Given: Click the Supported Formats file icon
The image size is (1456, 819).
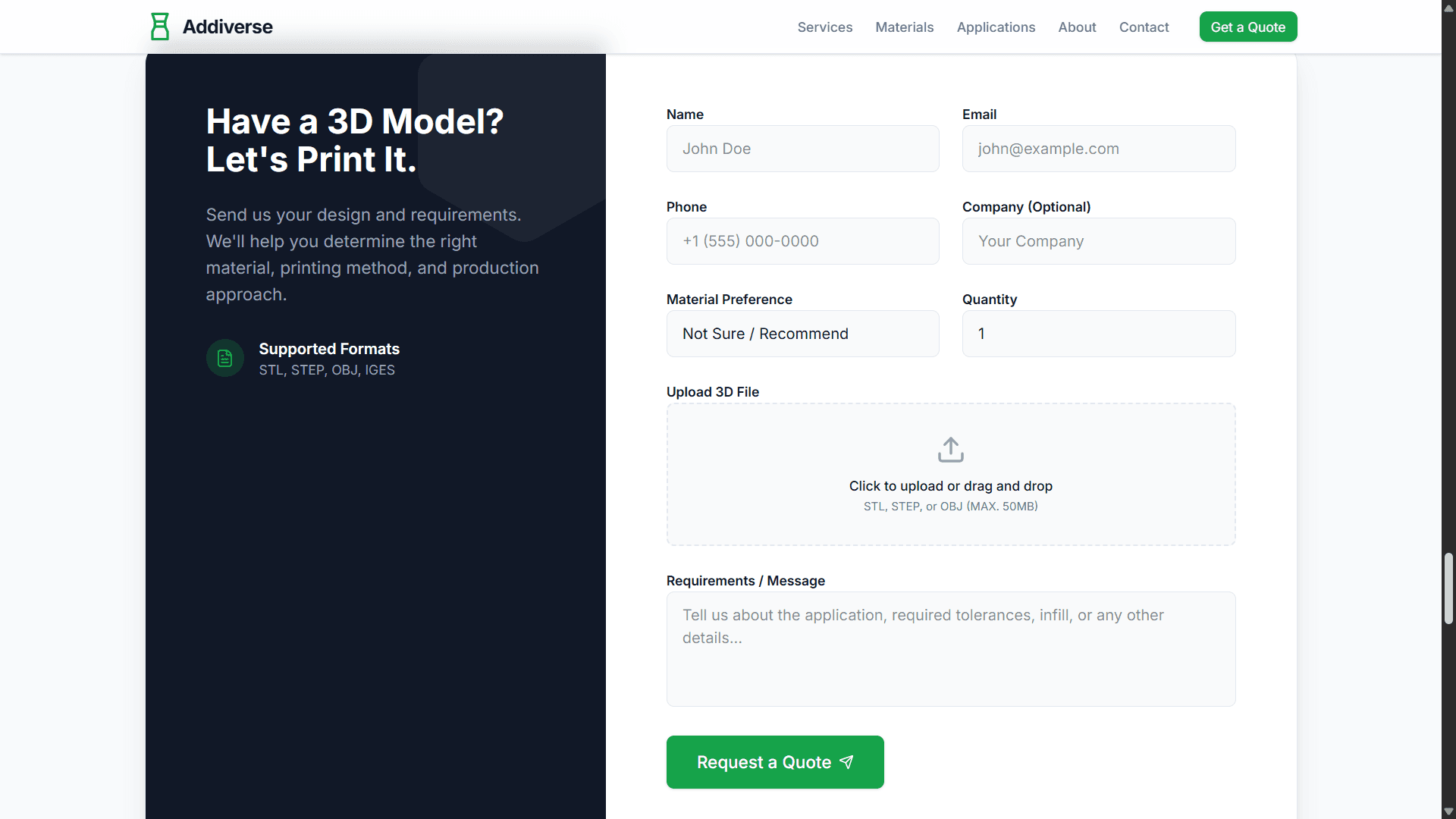Looking at the screenshot, I should pos(225,358).
